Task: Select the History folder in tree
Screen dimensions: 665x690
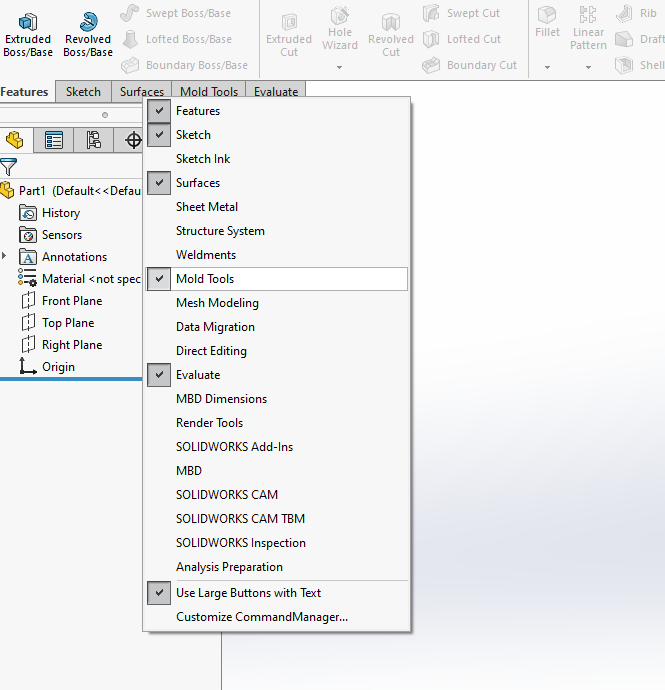Action: tap(50, 213)
